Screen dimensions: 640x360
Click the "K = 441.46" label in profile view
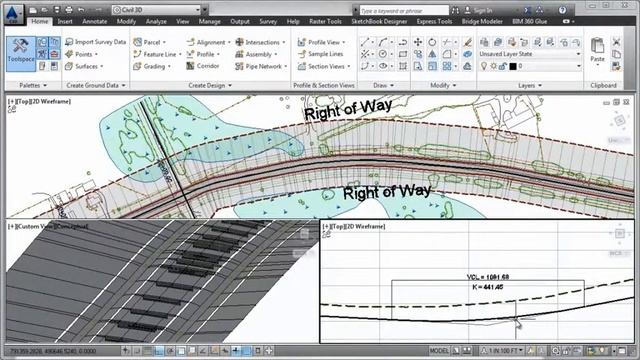tap(487, 287)
